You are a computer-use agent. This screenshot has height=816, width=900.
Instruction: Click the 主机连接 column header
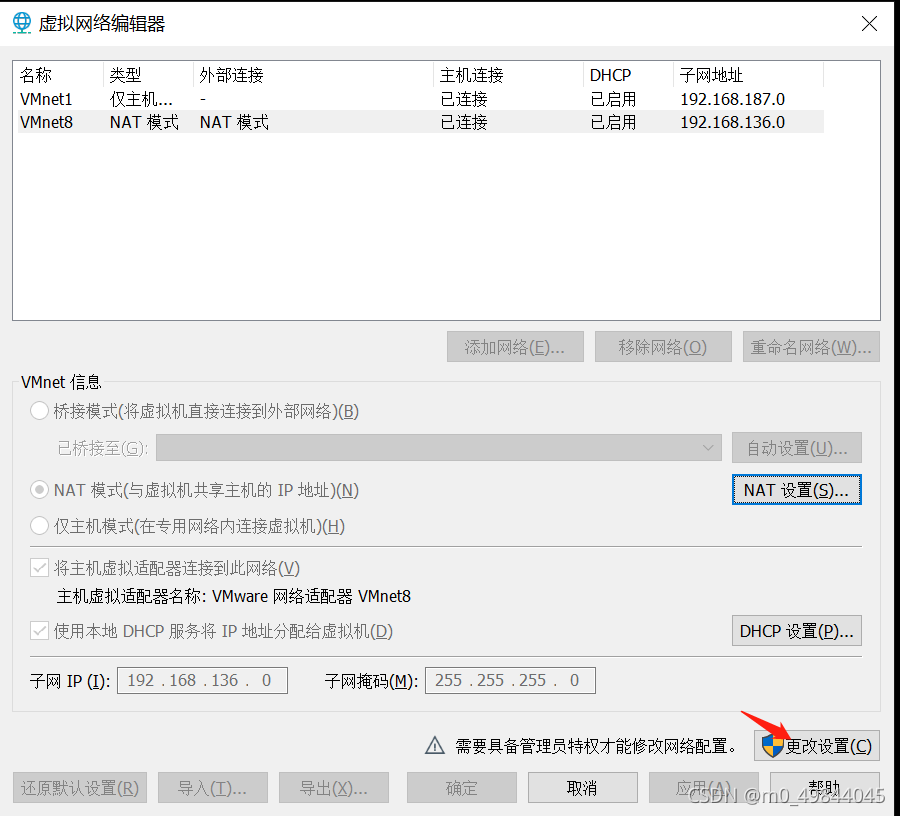point(508,75)
